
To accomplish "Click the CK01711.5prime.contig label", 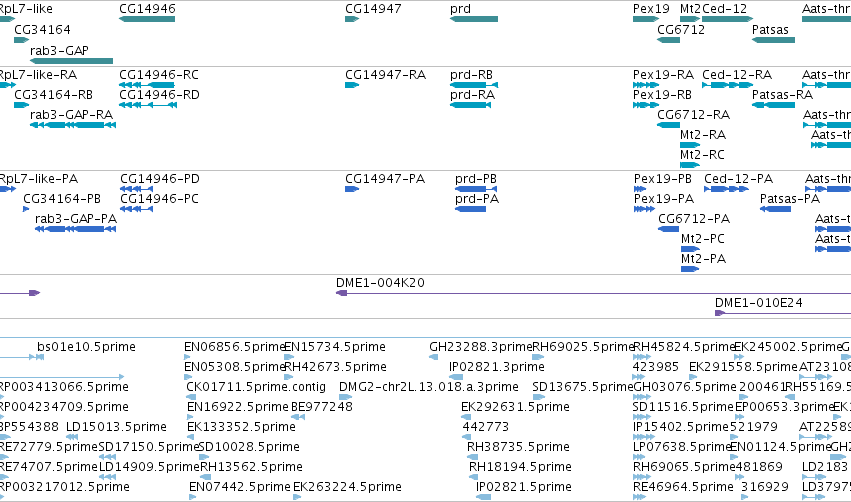I will point(256,386).
